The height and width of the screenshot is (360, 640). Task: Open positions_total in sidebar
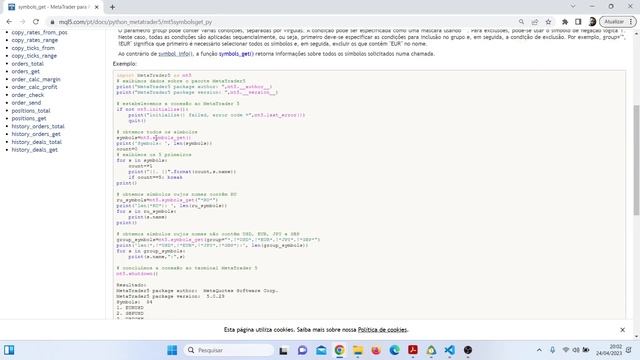(x=31, y=111)
